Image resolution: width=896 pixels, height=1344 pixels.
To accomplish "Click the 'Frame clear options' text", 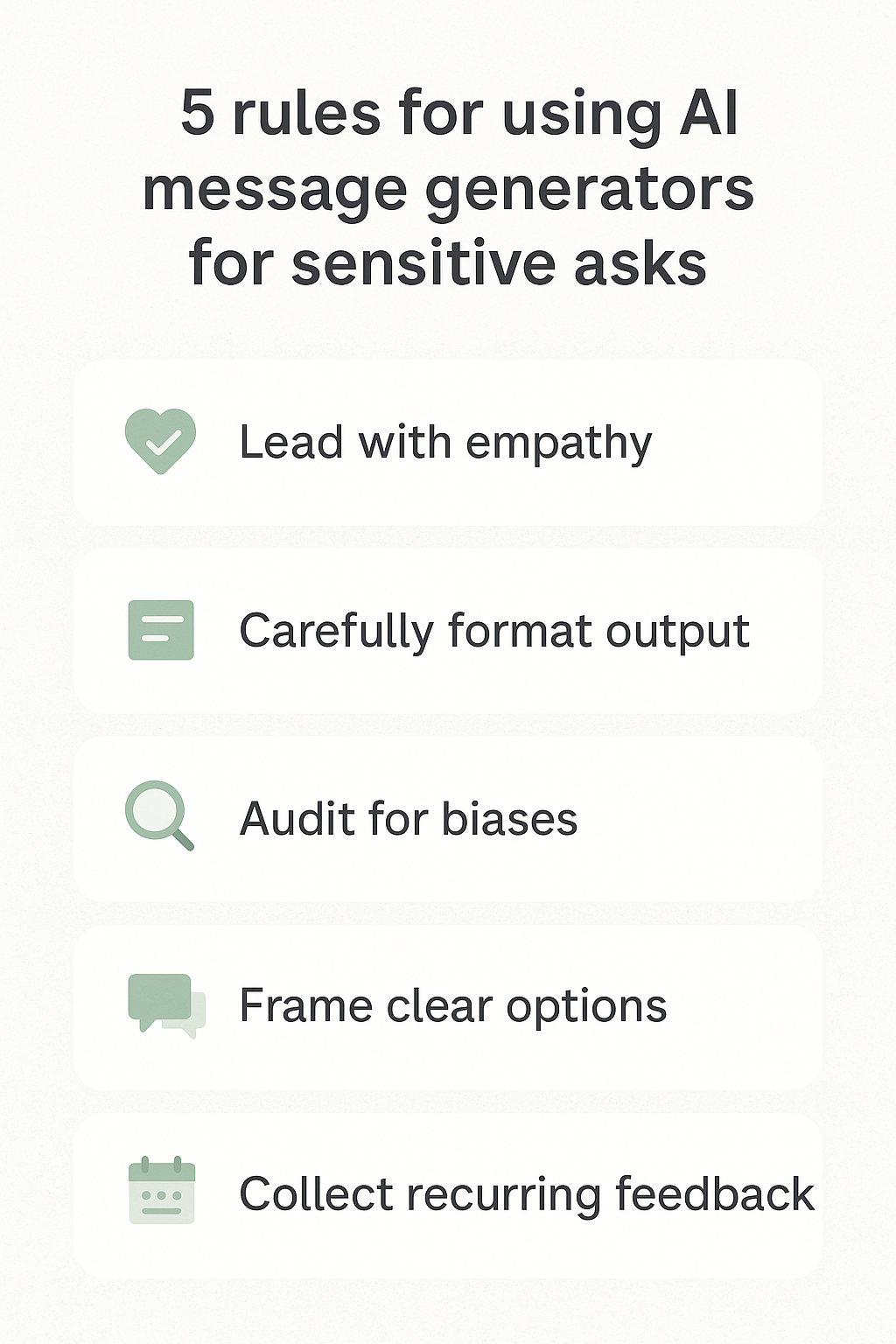I will [x=453, y=1006].
